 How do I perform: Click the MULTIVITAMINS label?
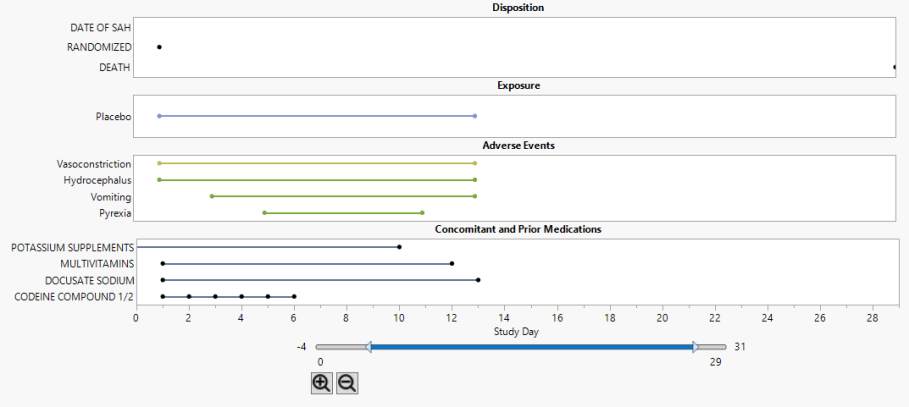tap(97, 264)
